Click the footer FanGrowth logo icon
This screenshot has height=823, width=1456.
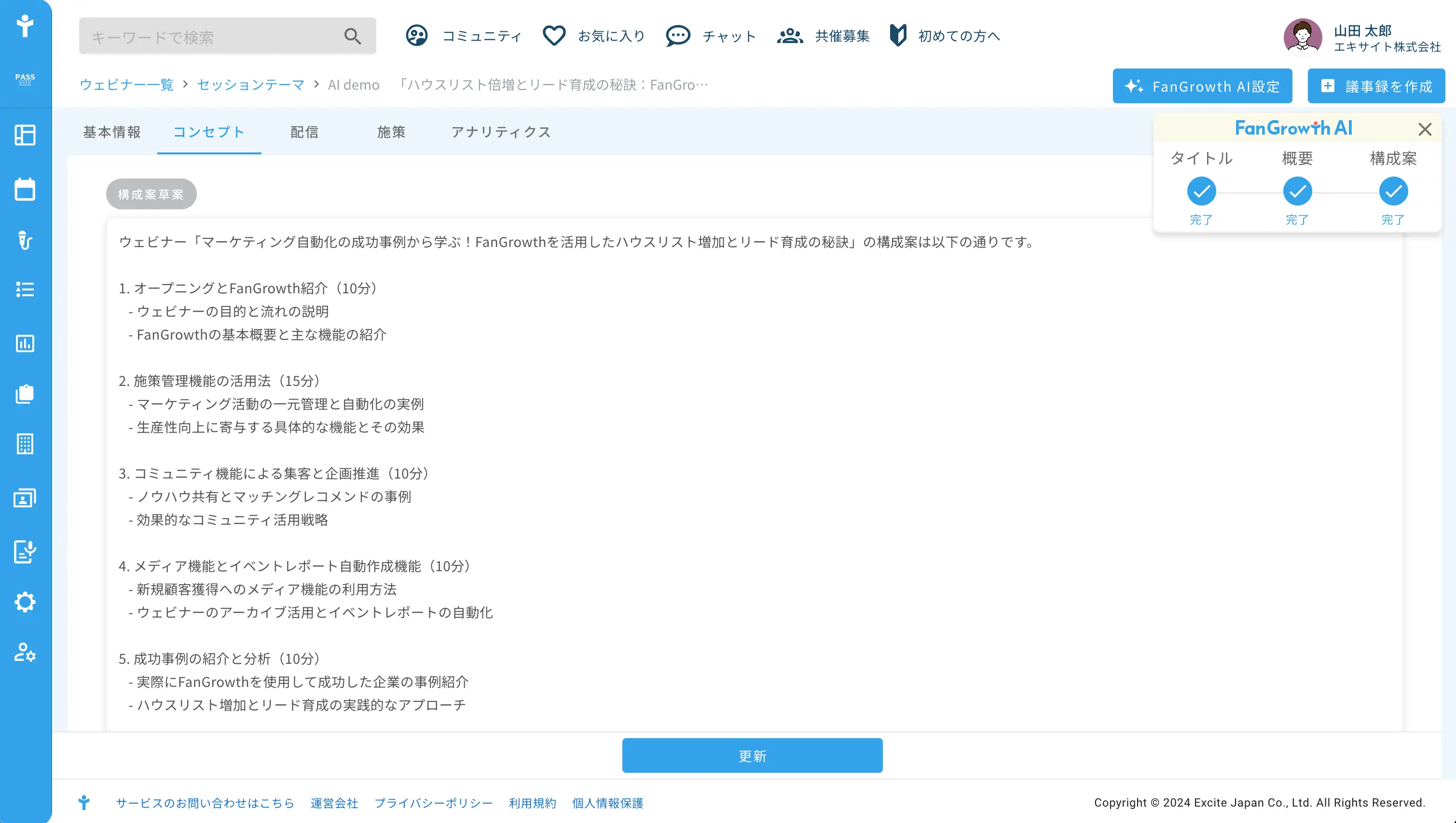83,803
